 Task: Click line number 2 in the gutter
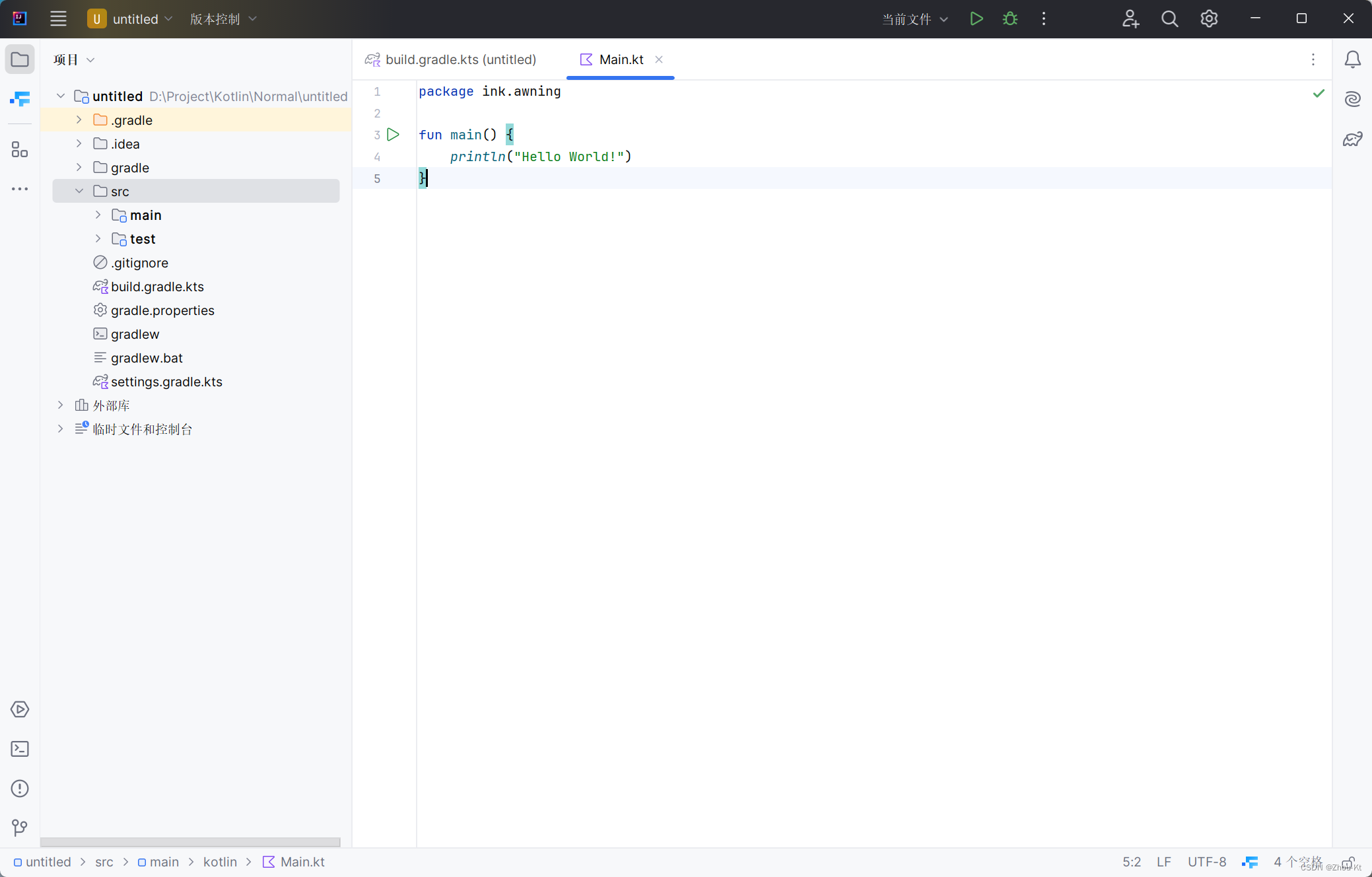pos(377,113)
